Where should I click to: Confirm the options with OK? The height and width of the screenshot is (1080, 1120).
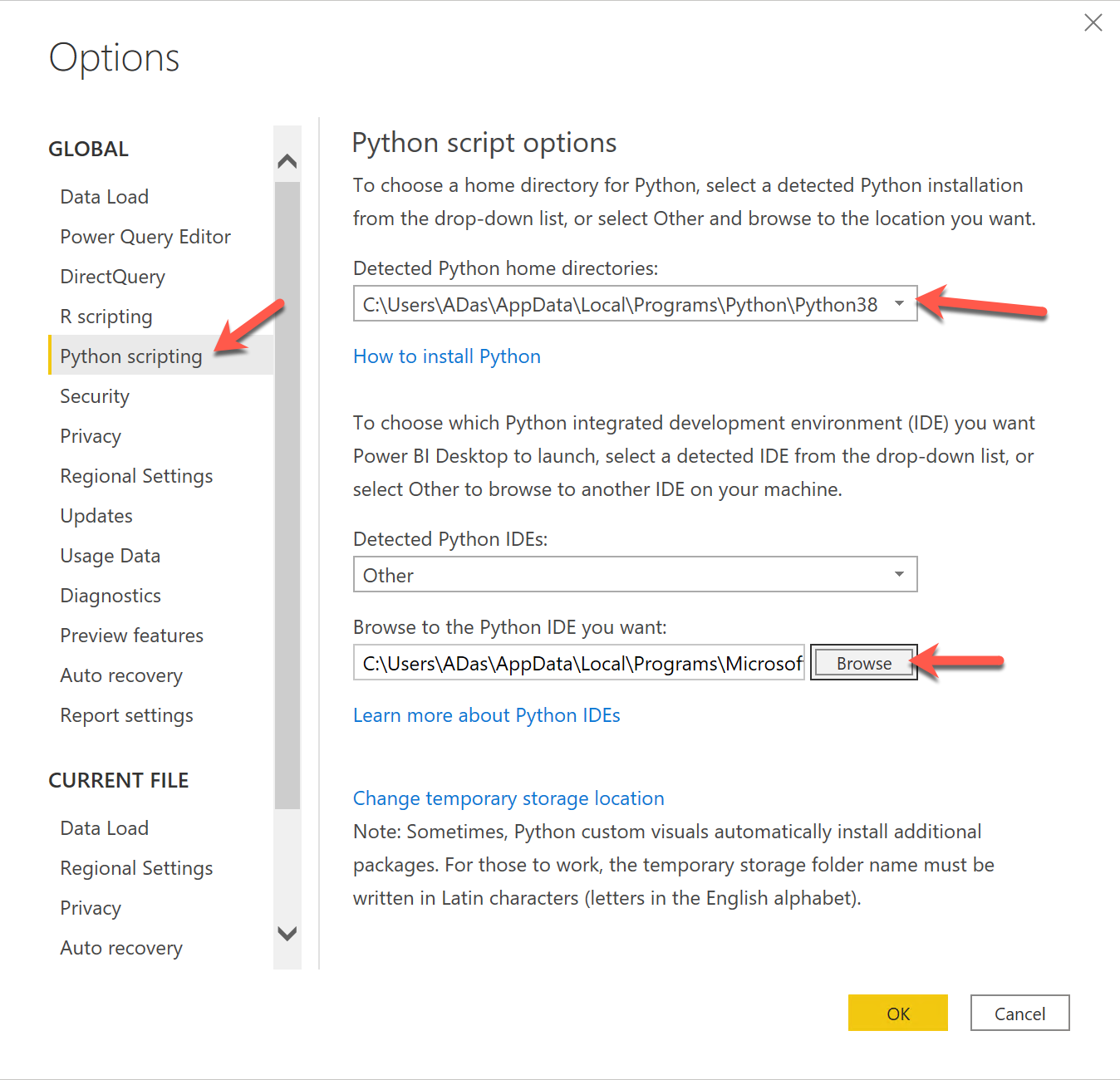point(897,1013)
